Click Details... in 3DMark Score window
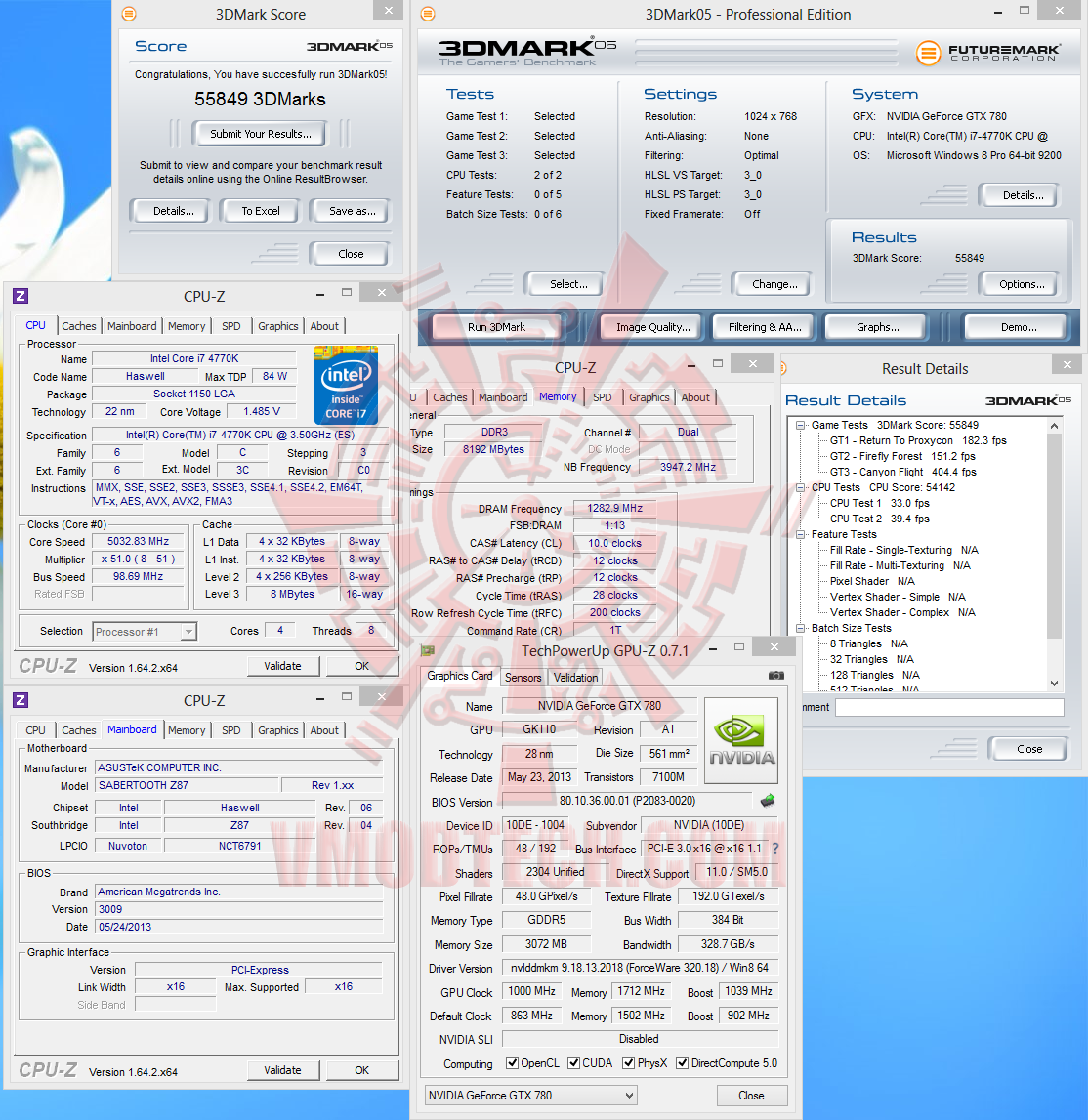Image resolution: width=1088 pixels, height=1120 pixels. (173, 211)
